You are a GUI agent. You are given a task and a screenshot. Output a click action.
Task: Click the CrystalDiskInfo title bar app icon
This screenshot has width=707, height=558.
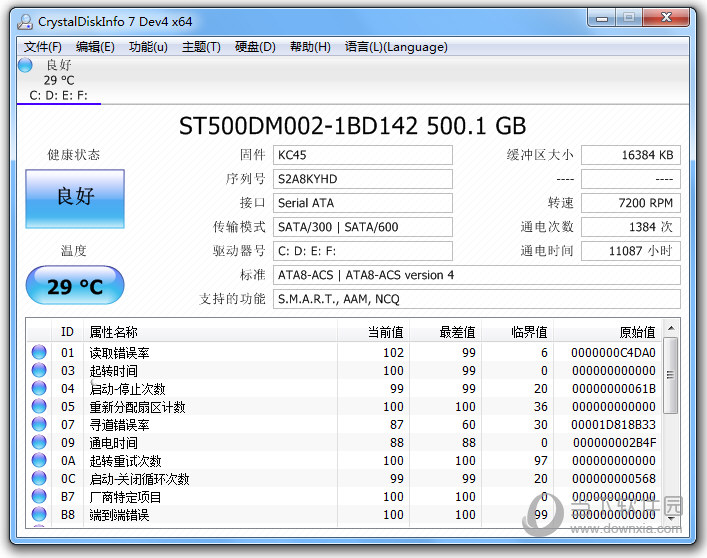coord(25,21)
